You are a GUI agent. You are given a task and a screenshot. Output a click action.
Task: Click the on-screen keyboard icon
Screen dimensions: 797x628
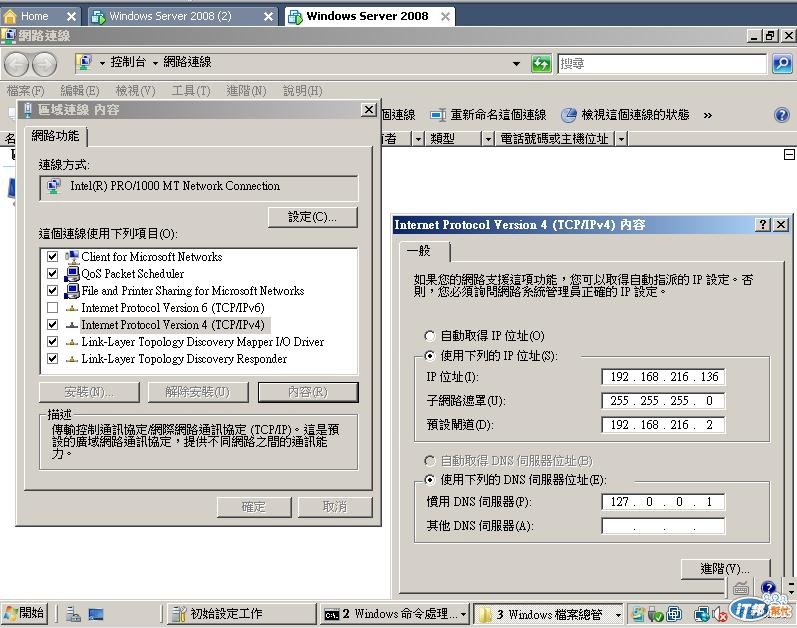tap(740, 588)
